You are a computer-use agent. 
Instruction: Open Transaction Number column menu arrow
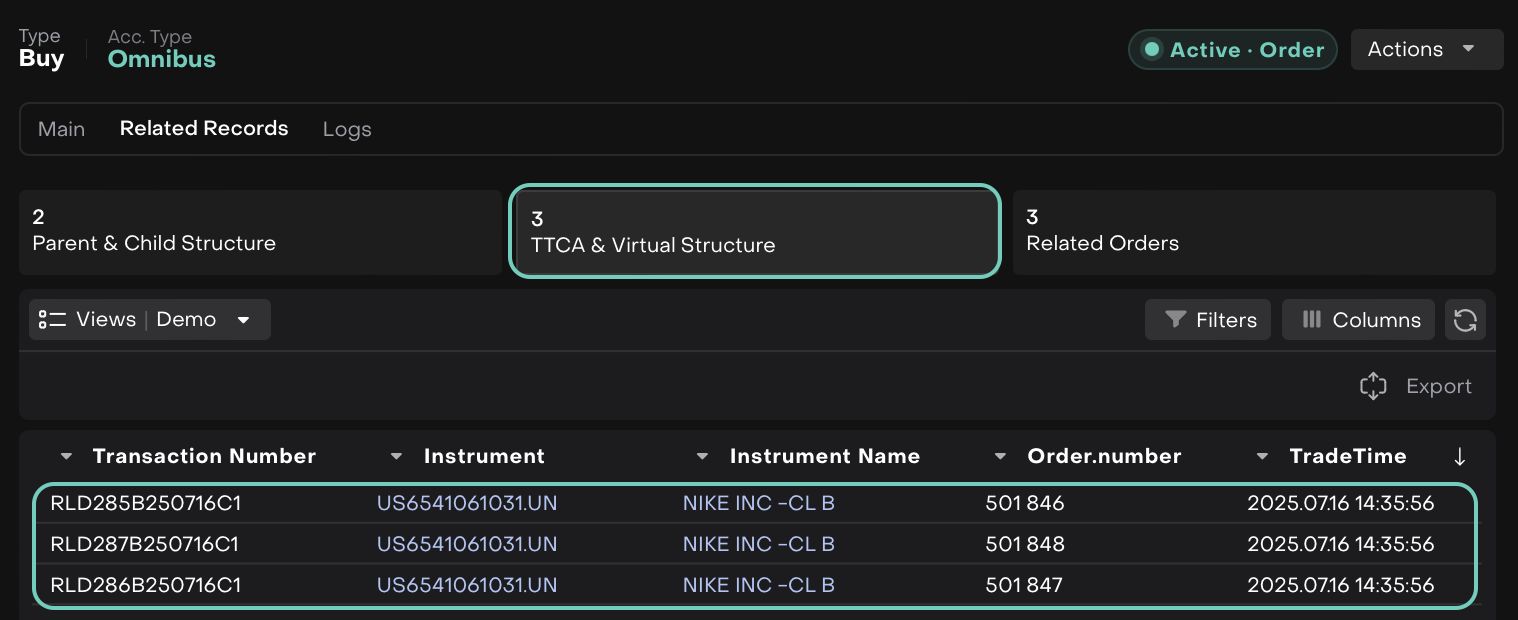click(x=67, y=457)
